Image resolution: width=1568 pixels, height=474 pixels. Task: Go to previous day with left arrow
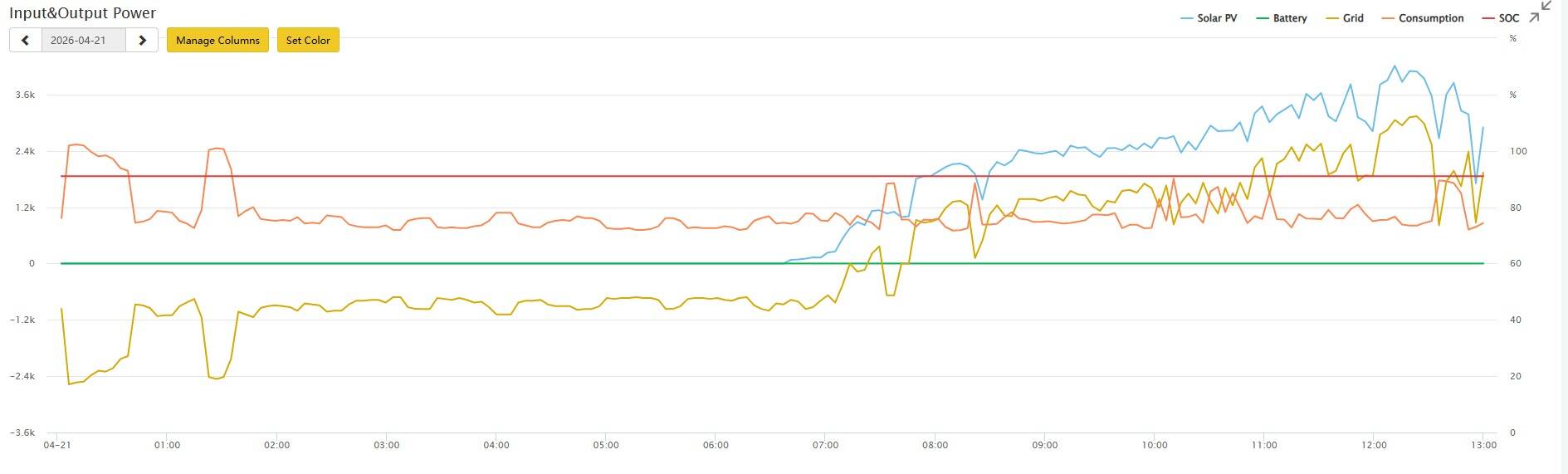tap(26, 40)
